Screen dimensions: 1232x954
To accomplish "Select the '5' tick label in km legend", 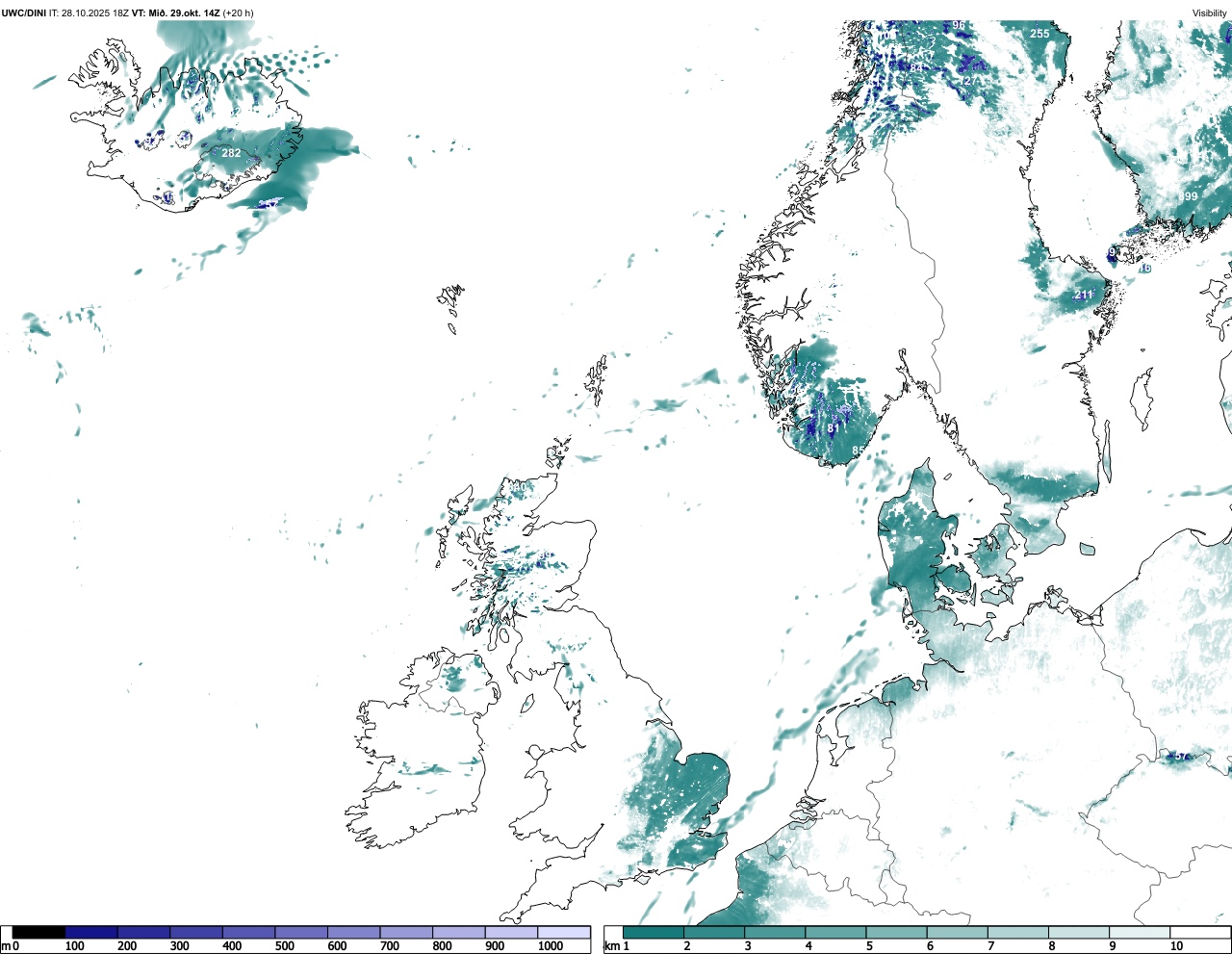I will [x=869, y=946].
